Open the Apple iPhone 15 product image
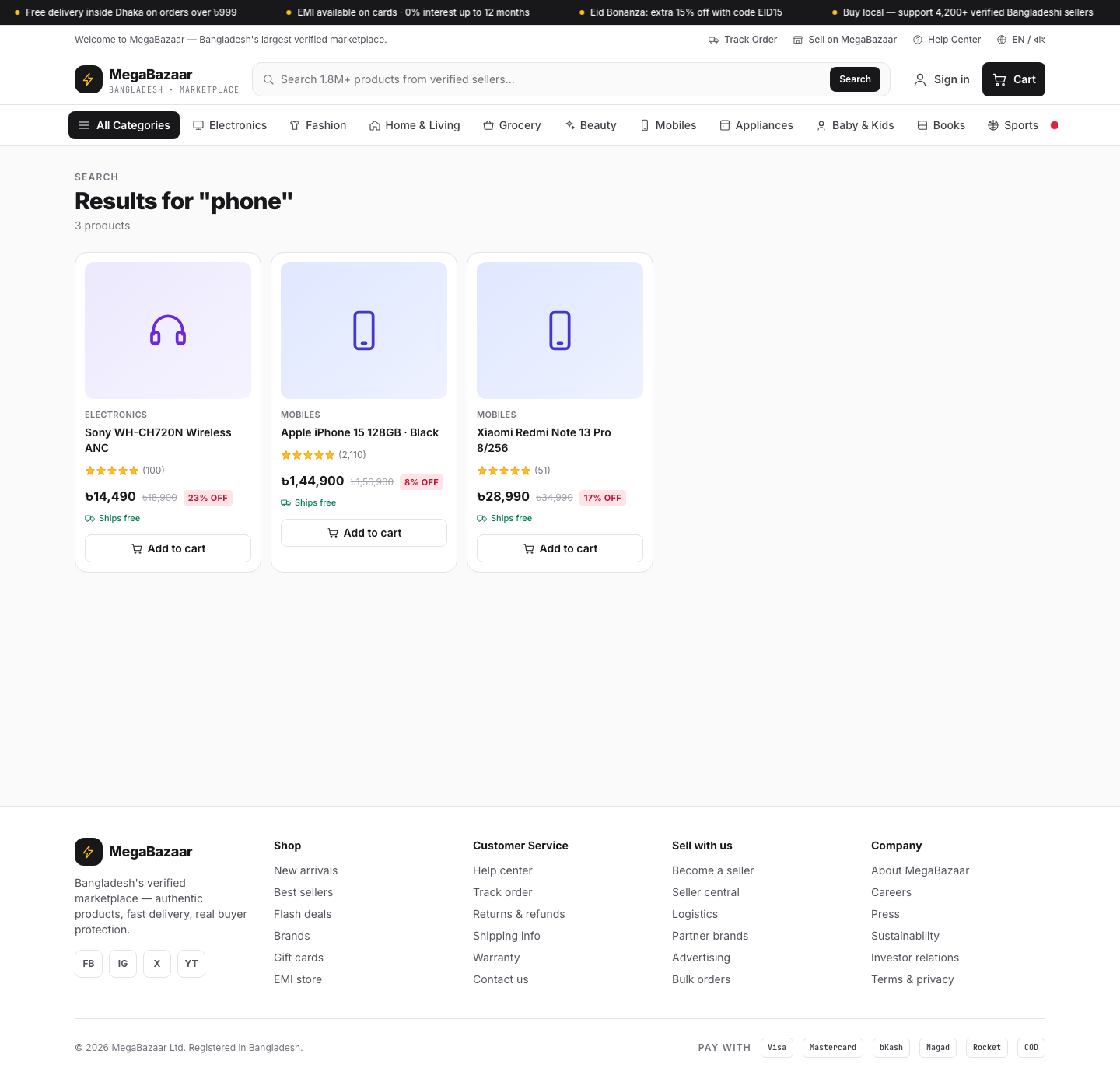Image resolution: width=1120 pixels, height=1089 pixels. pyautogui.click(x=364, y=331)
